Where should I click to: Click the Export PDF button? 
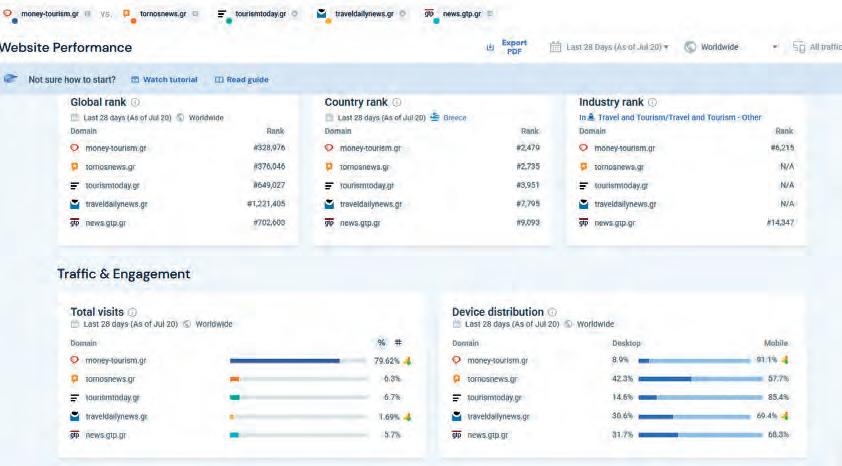pos(507,47)
